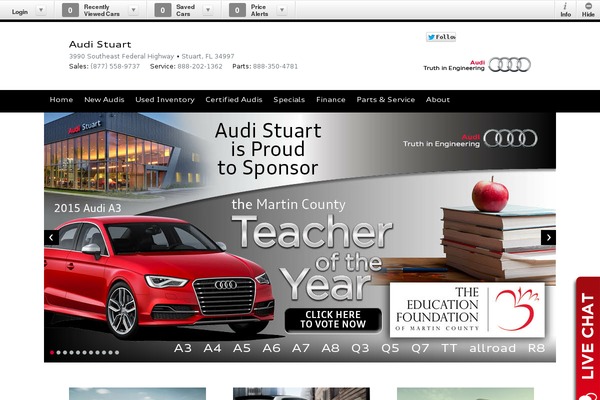Open the Specials menu
Screen dimensions: 600x400
pyautogui.click(x=289, y=100)
